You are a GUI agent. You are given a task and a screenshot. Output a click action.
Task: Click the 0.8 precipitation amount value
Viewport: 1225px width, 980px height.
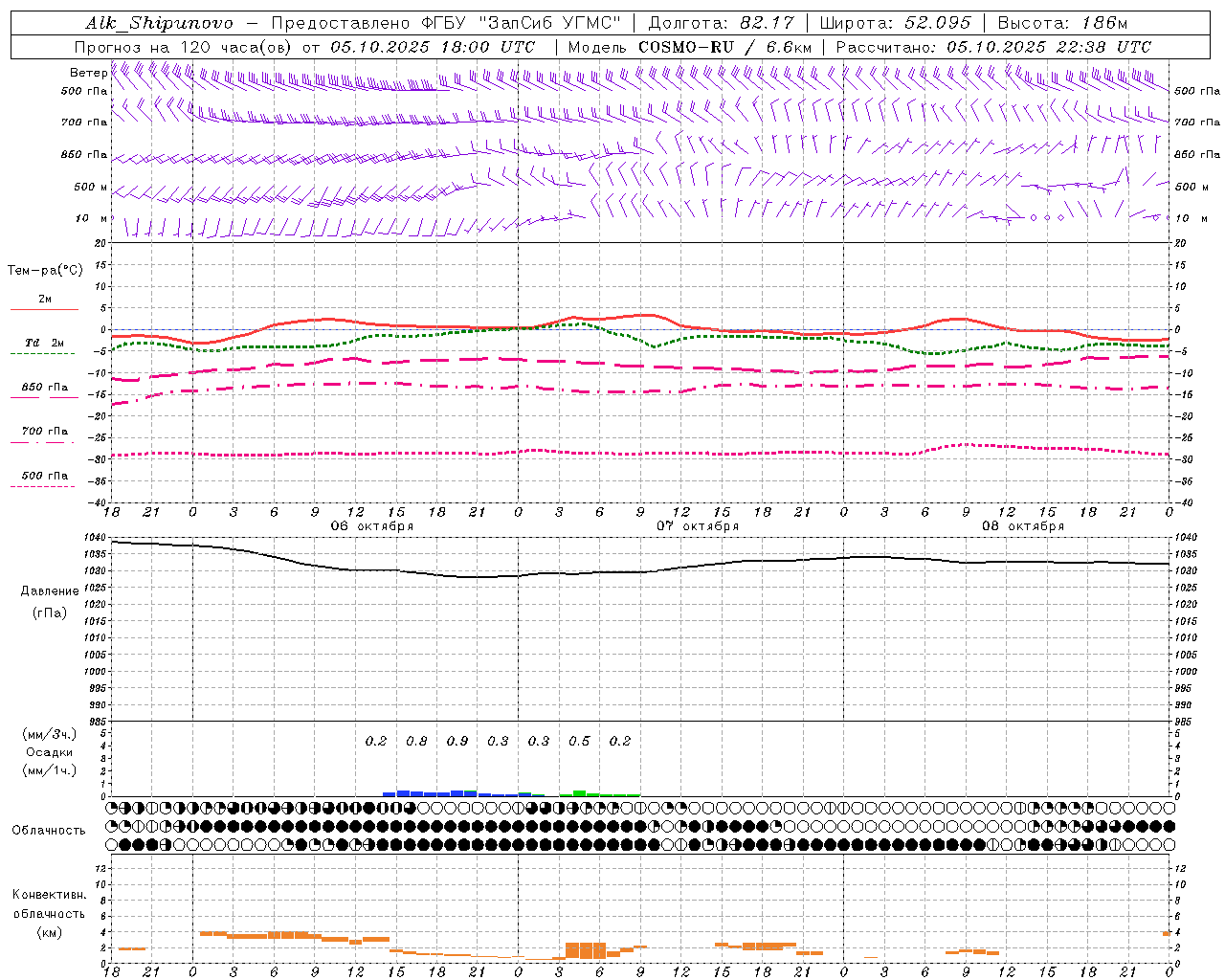point(416,741)
